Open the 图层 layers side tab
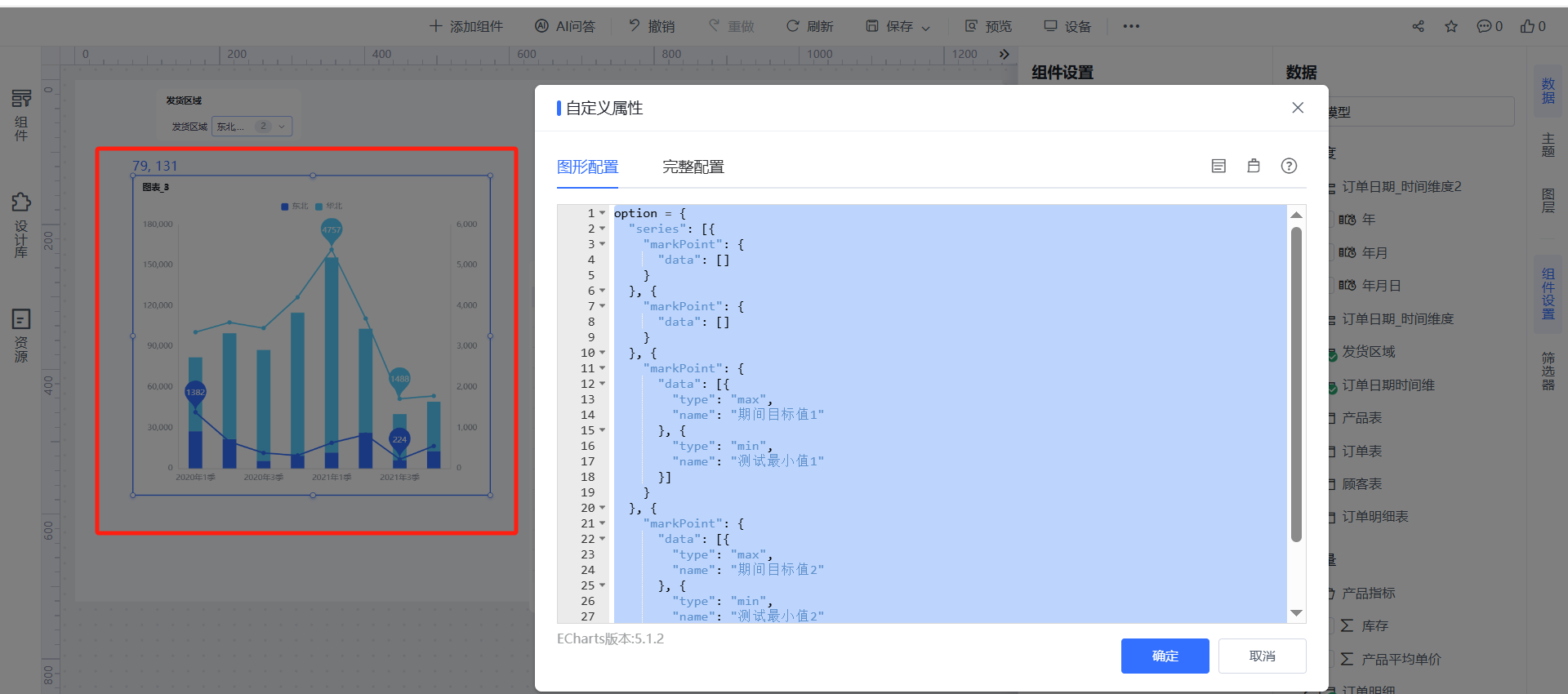1568x694 pixels. pos(1548,200)
